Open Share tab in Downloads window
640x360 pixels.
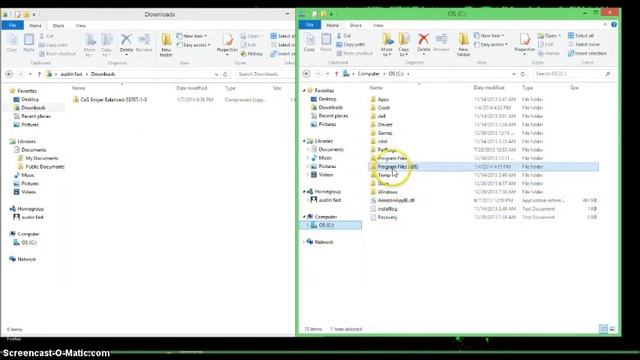pos(58,26)
